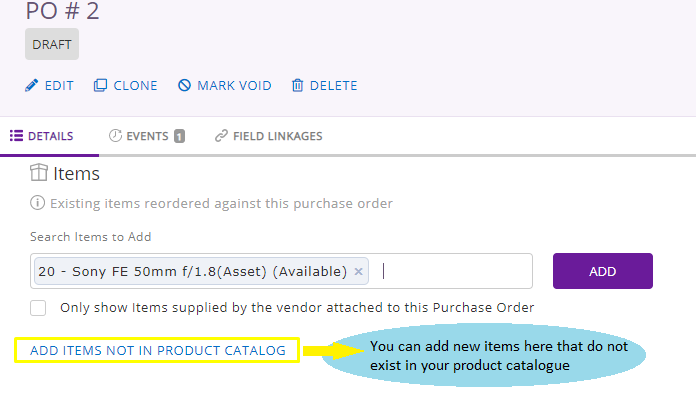The height and width of the screenshot is (397, 696).
Task: Select the Details tab
Action: click(x=42, y=136)
